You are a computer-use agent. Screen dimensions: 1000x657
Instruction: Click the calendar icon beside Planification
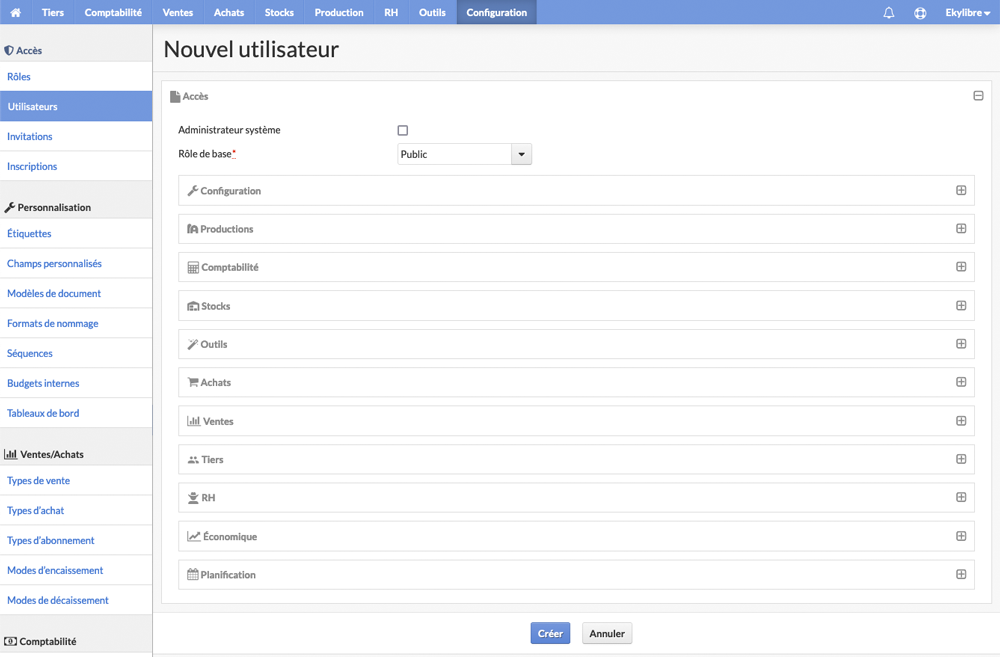click(193, 574)
